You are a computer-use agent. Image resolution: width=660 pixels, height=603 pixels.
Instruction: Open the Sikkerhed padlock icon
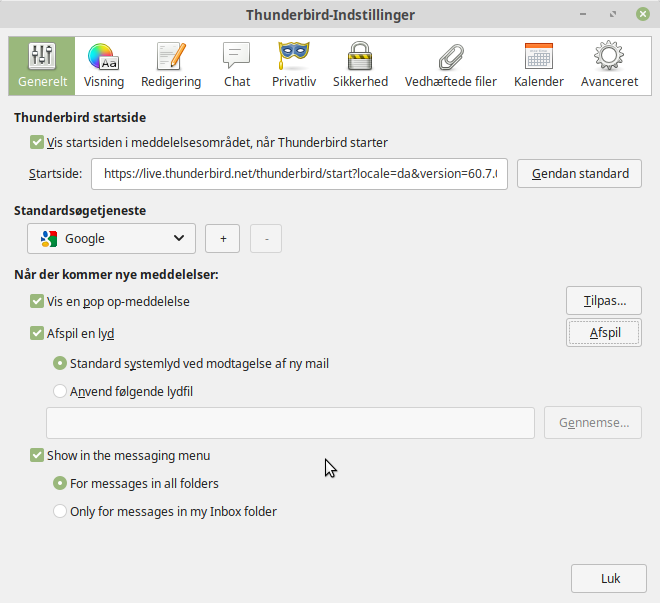pyautogui.click(x=360, y=56)
